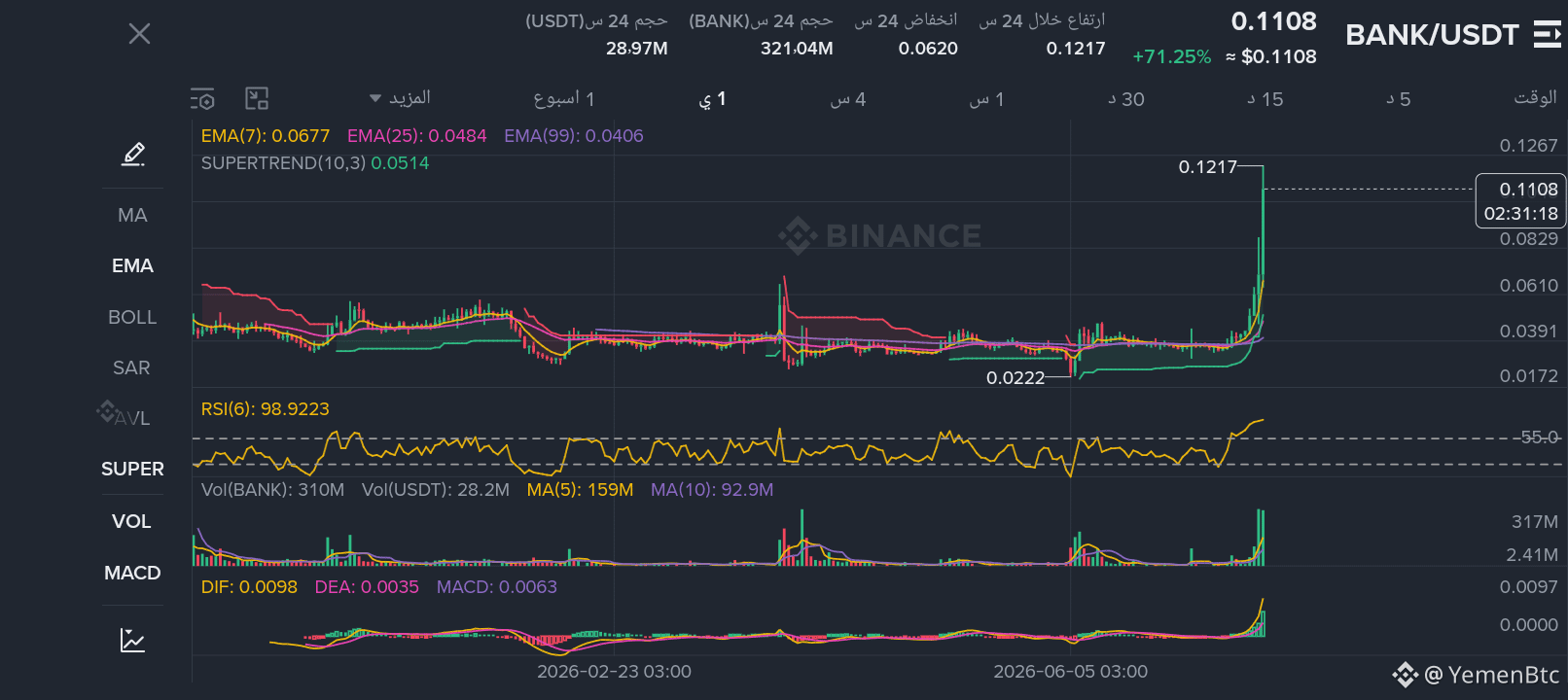Tap the 24h low value 0.0620
Screen dimensions: 1568x700
pyautogui.click(x=928, y=49)
